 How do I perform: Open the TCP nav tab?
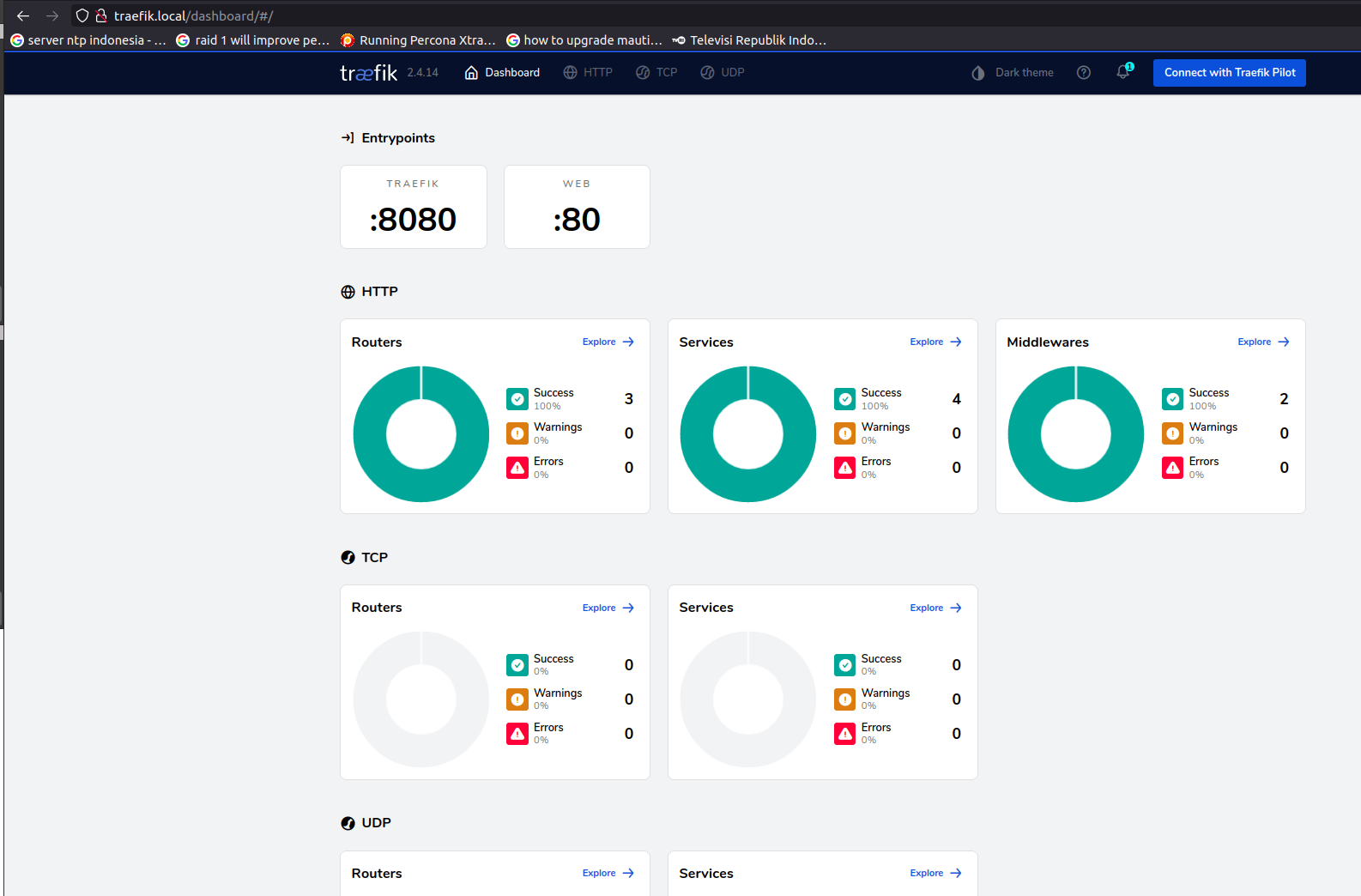(656, 73)
